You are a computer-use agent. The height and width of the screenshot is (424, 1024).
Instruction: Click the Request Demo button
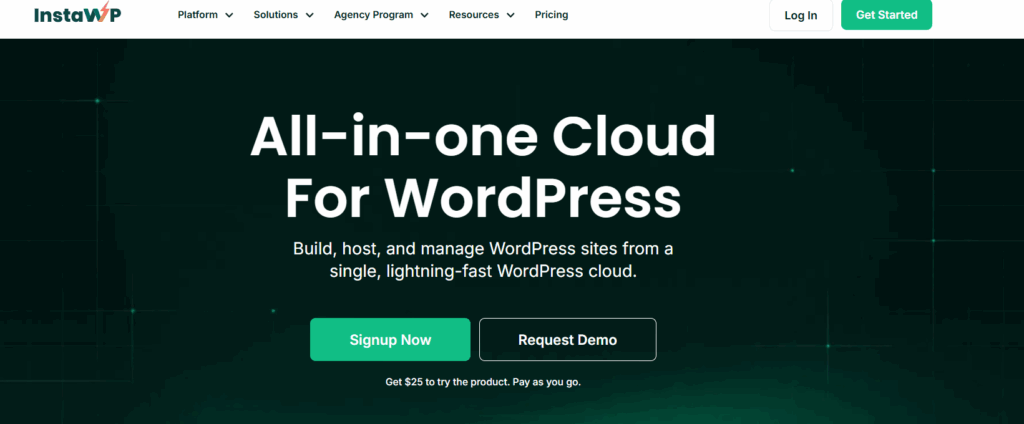(568, 340)
